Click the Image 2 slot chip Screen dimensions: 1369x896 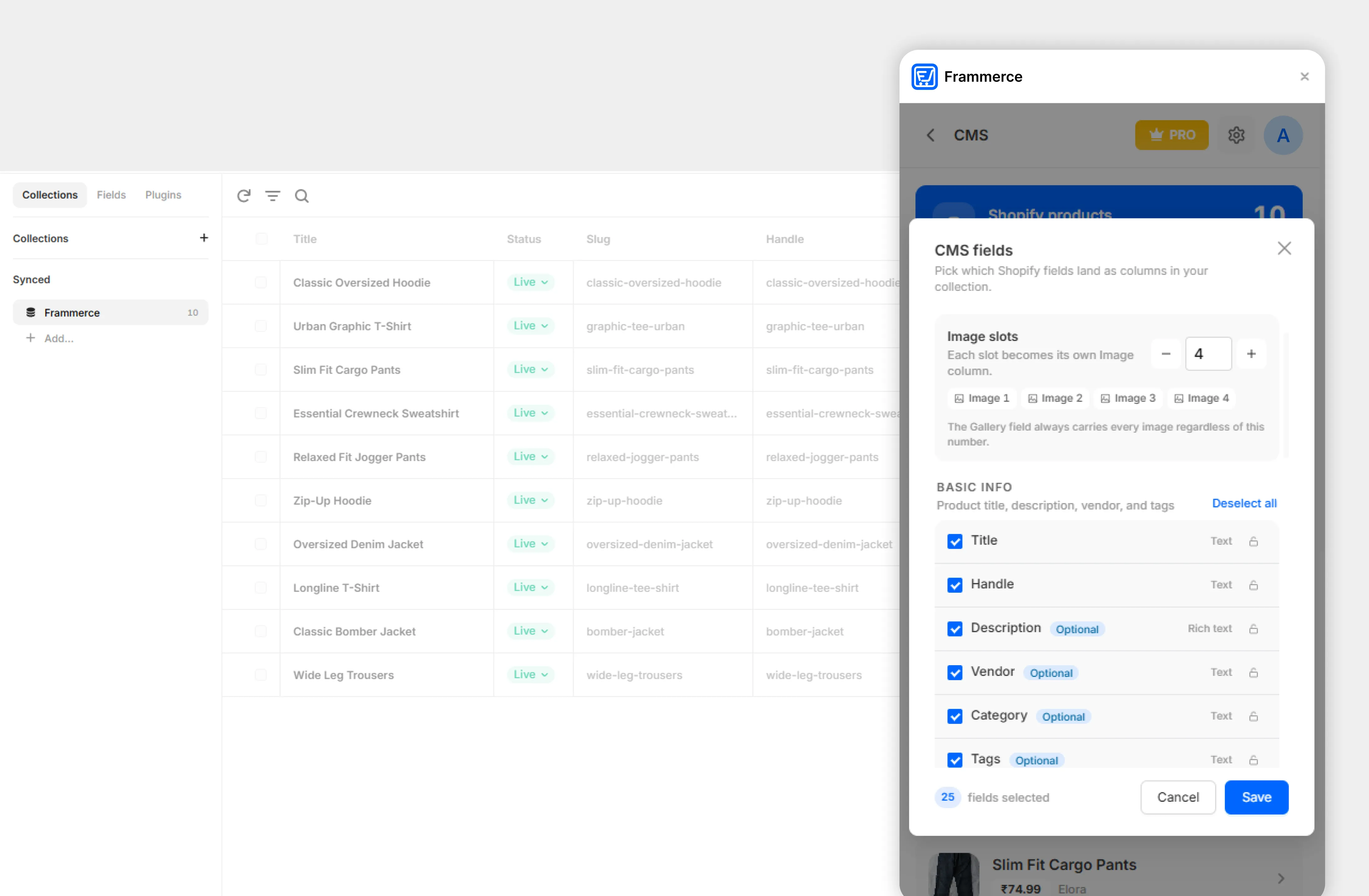coord(1055,398)
